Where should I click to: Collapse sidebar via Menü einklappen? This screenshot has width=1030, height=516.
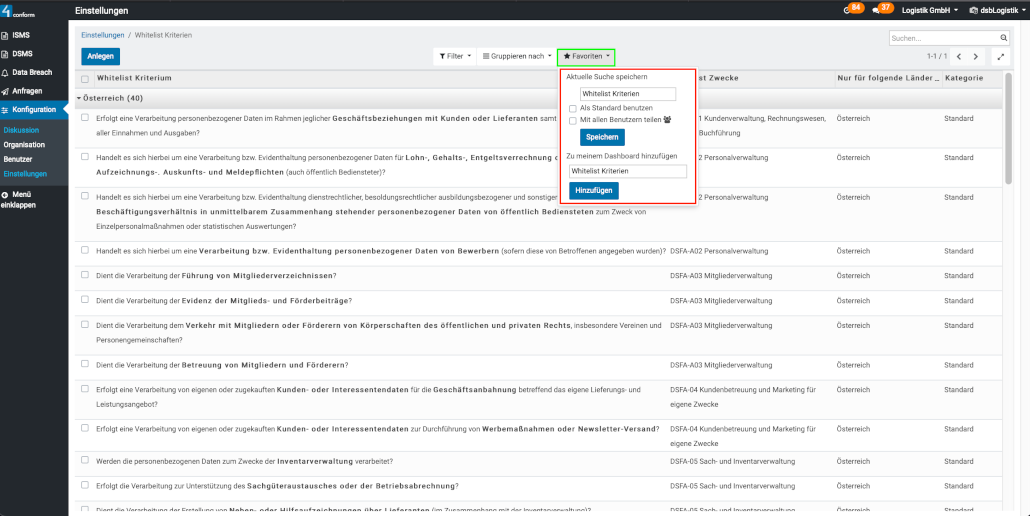click(22, 199)
